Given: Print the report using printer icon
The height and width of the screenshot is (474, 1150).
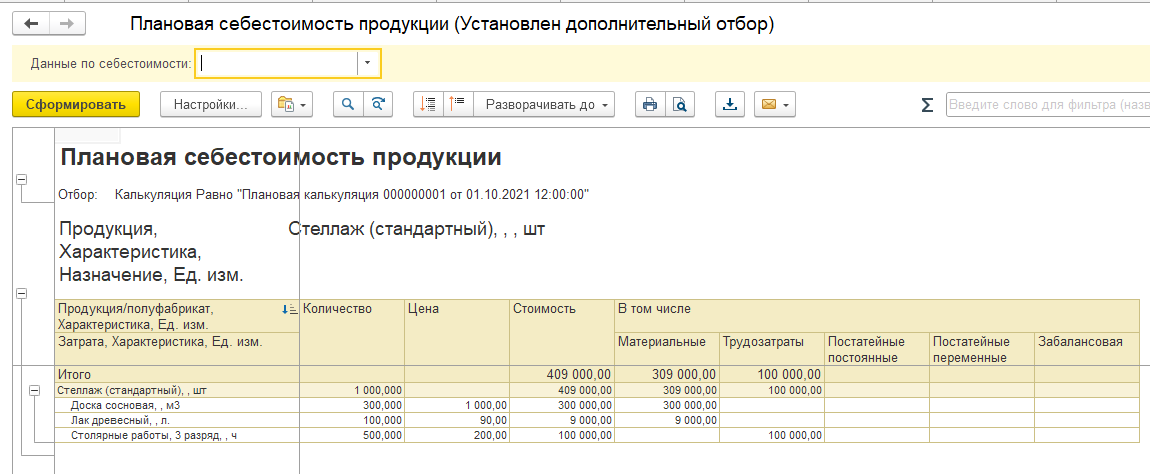Looking at the screenshot, I should 650,105.
